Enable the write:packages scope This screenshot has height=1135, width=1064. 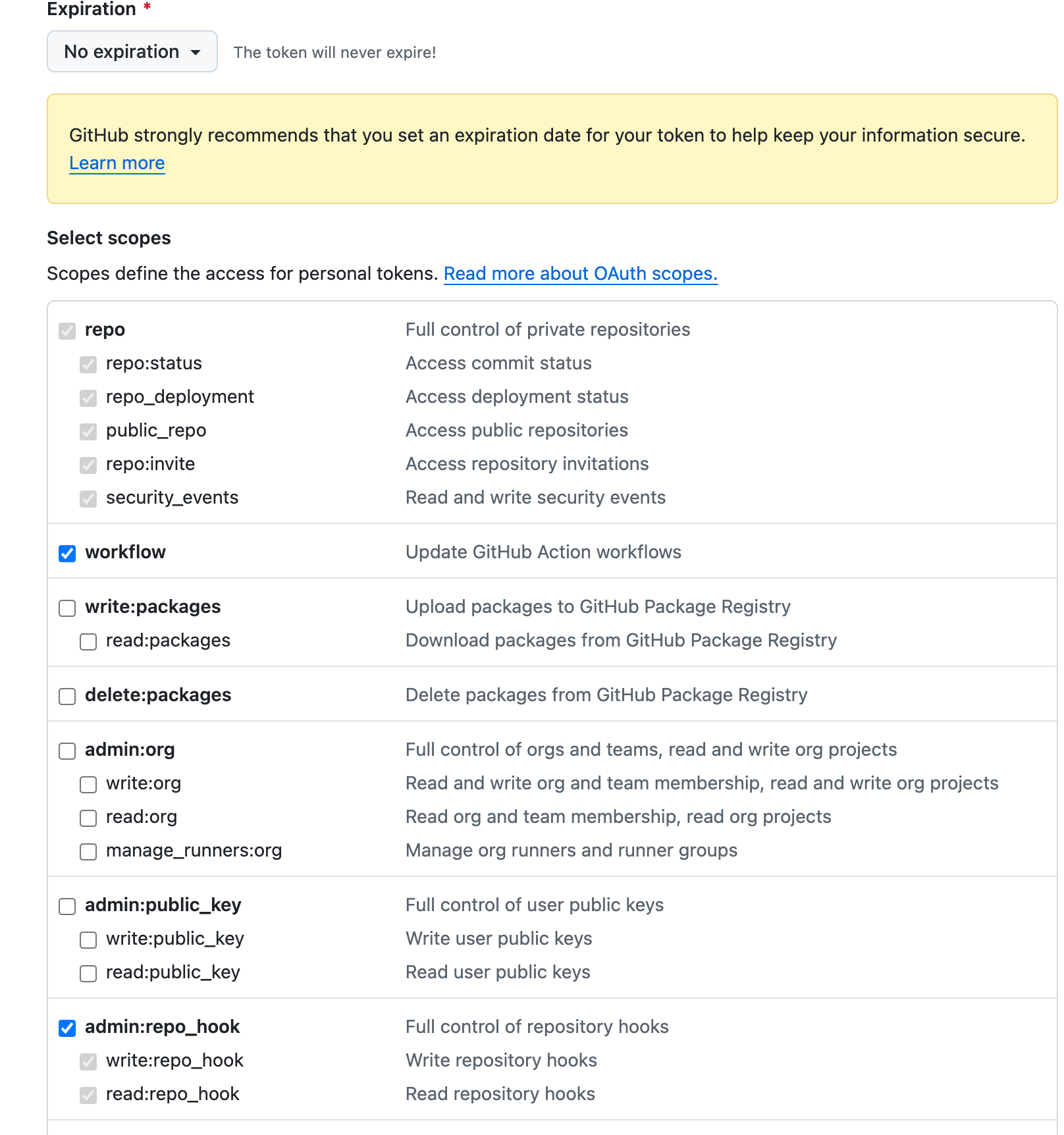point(67,608)
